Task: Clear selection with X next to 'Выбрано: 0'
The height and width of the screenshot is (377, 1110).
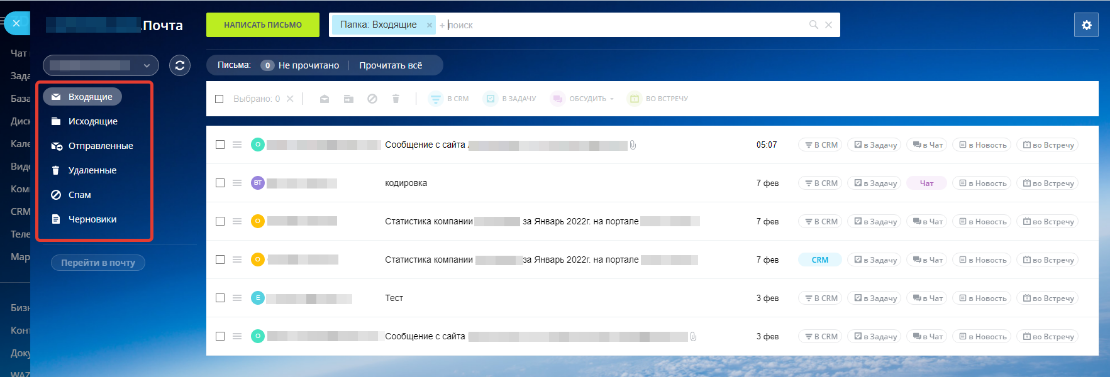Action: point(290,99)
